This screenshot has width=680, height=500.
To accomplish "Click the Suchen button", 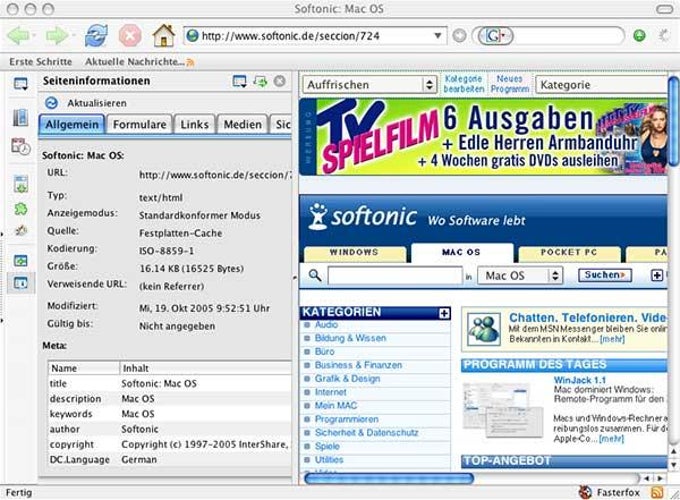I will click(x=605, y=275).
